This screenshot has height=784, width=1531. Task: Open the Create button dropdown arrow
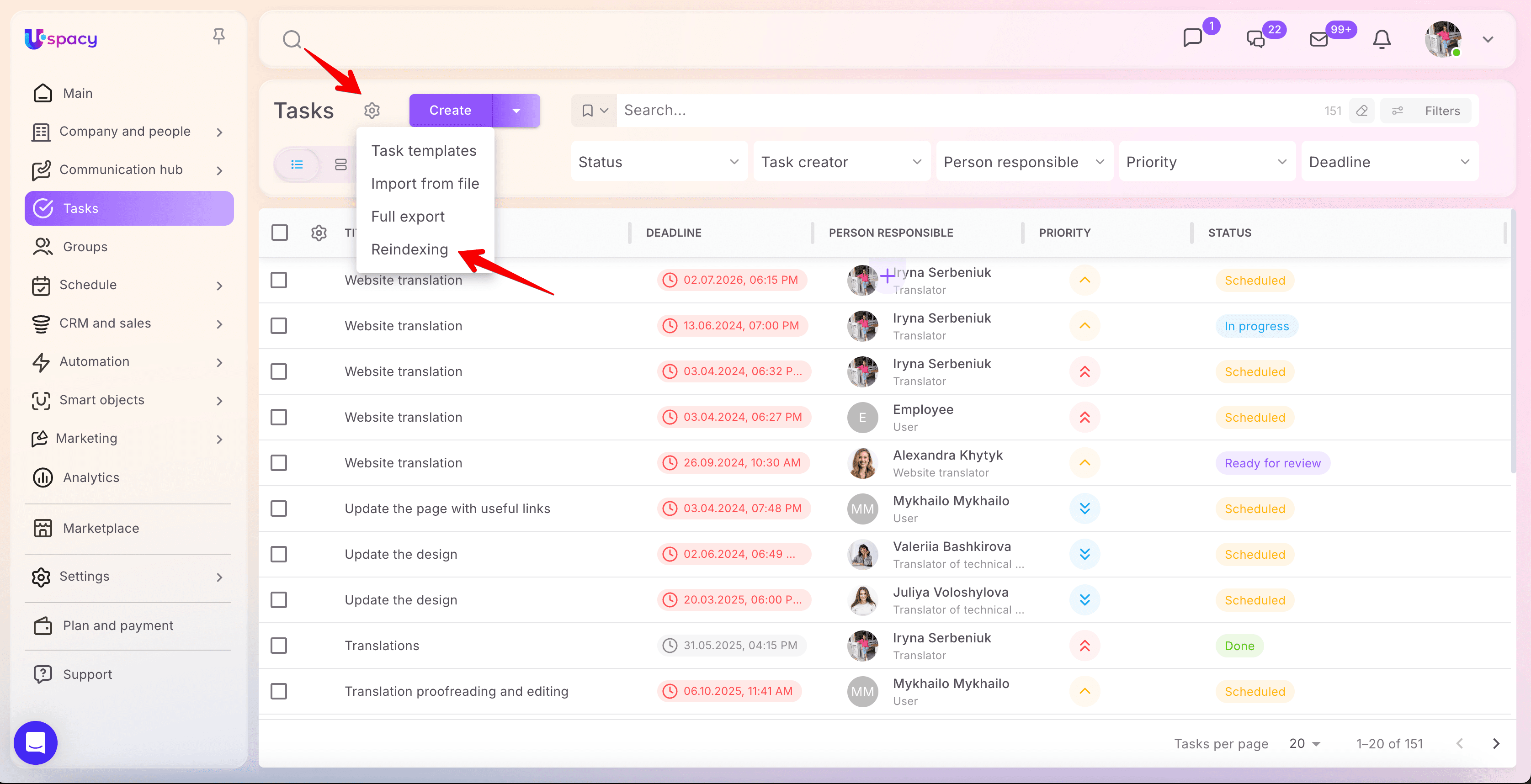tap(516, 111)
